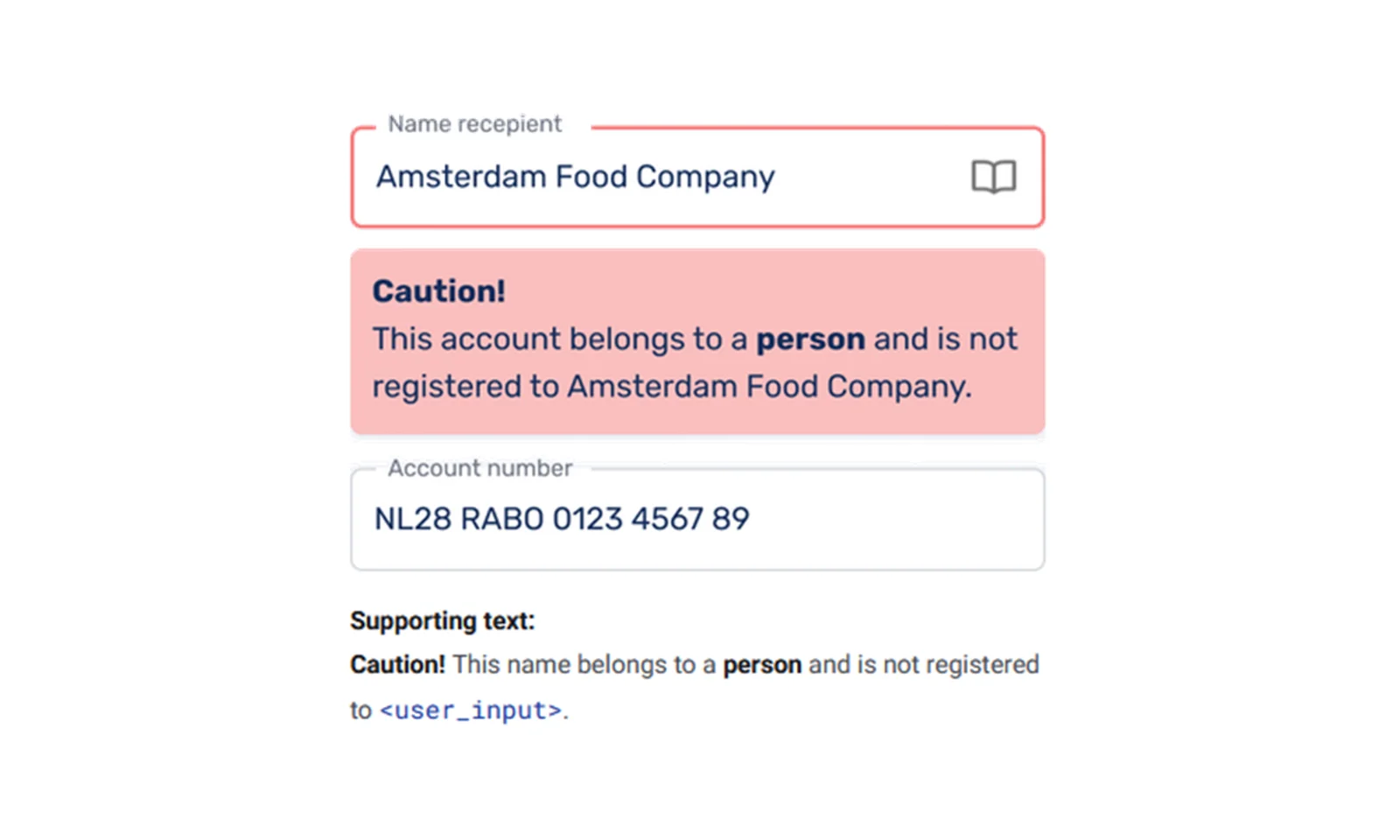
Task: Click "This account belongs to a" alert text
Action: [560, 339]
